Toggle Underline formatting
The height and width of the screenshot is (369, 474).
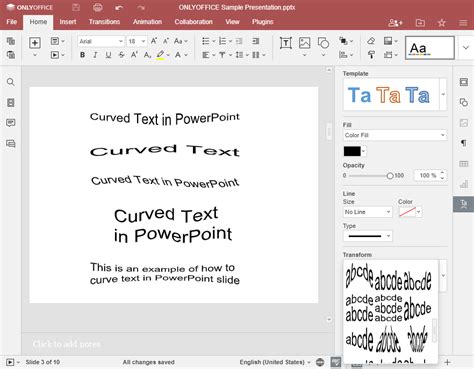pyautogui.click(x=108, y=55)
